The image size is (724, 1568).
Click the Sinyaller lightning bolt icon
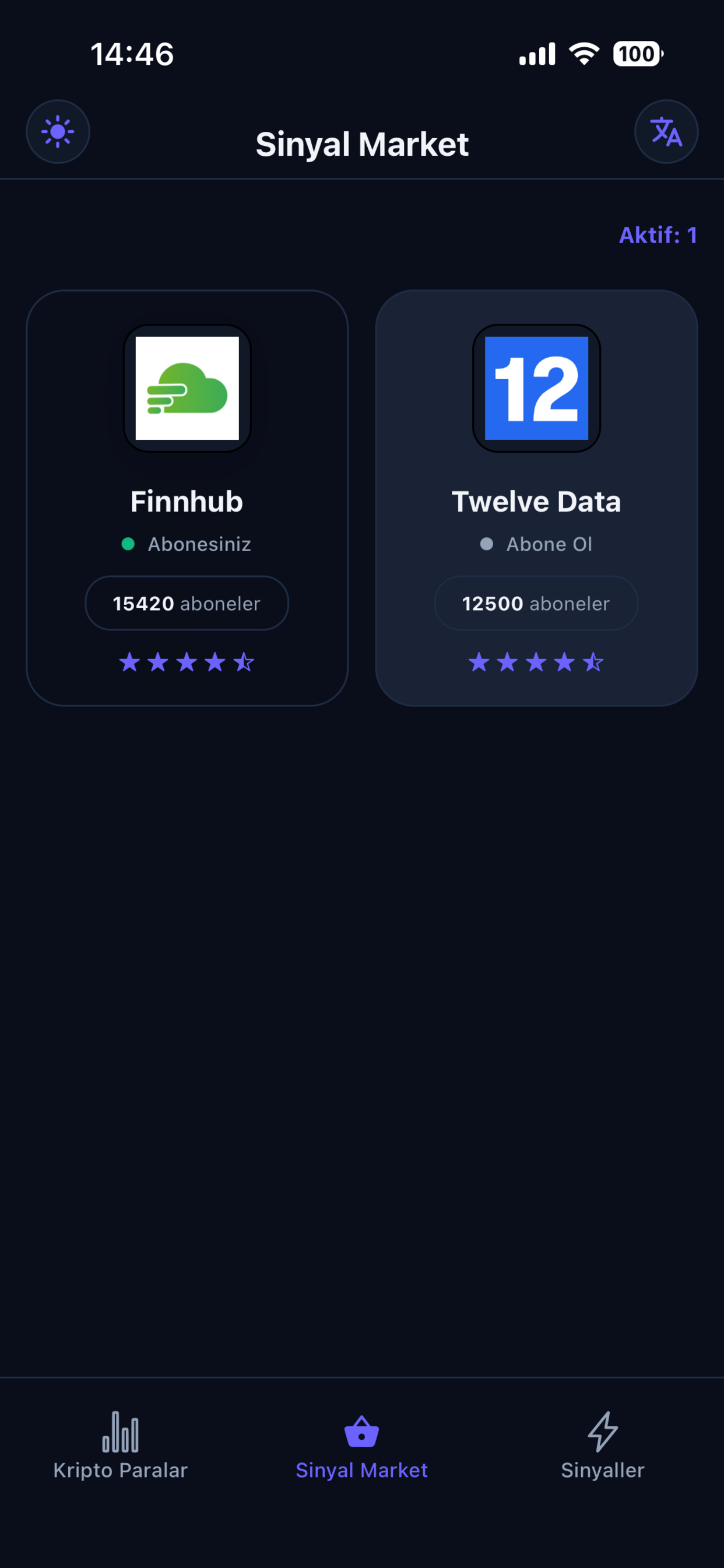coord(602,1431)
